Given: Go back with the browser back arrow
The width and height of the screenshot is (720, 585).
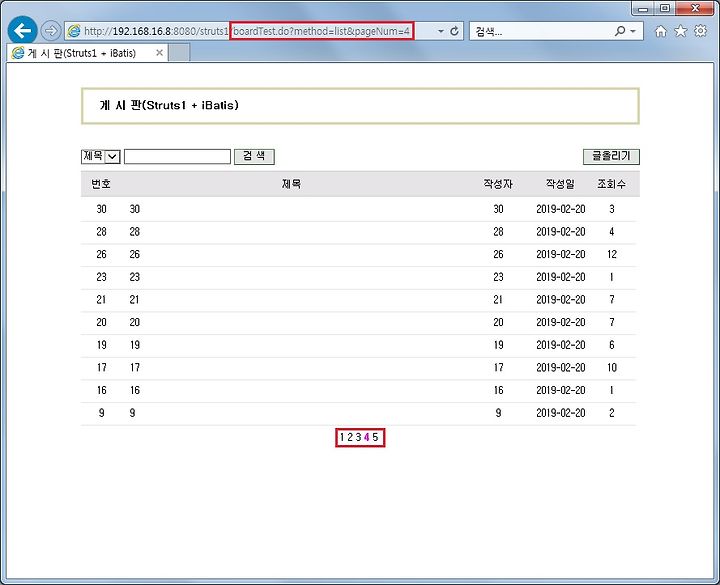Looking at the screenshot, I should point(22,31).
